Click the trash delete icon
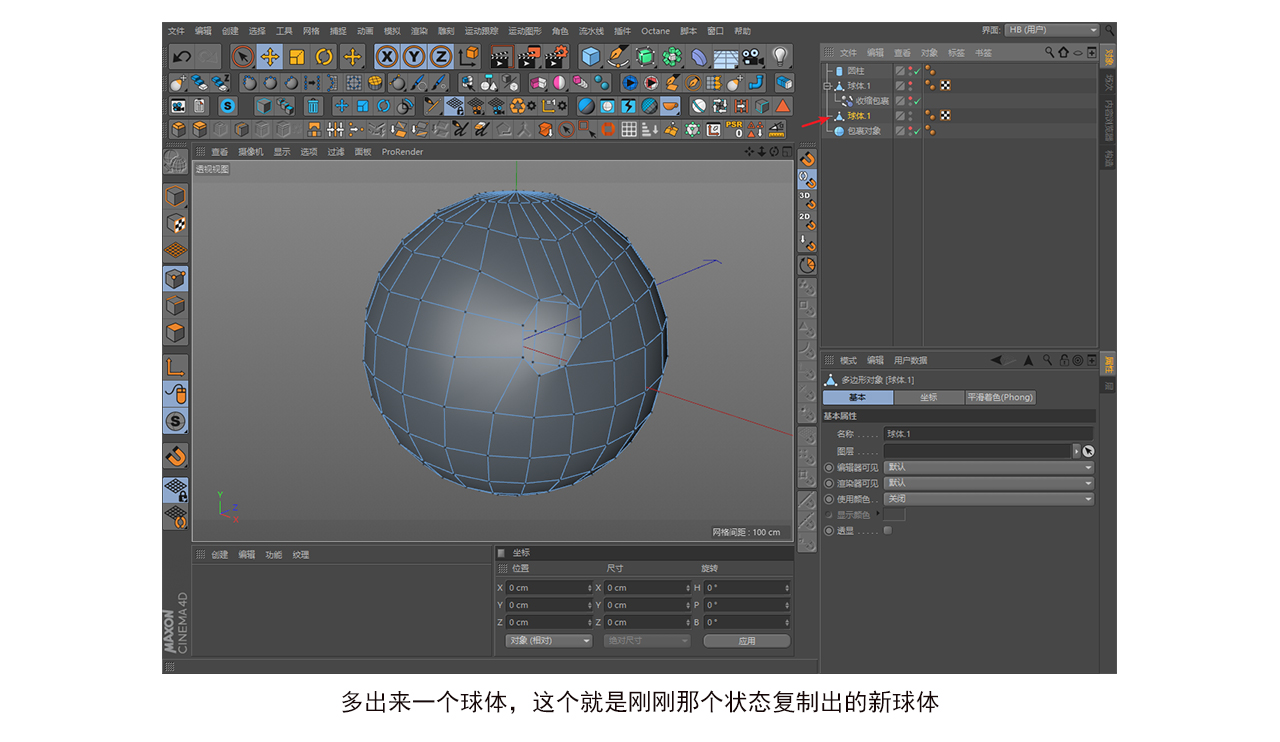 point(313,105)
